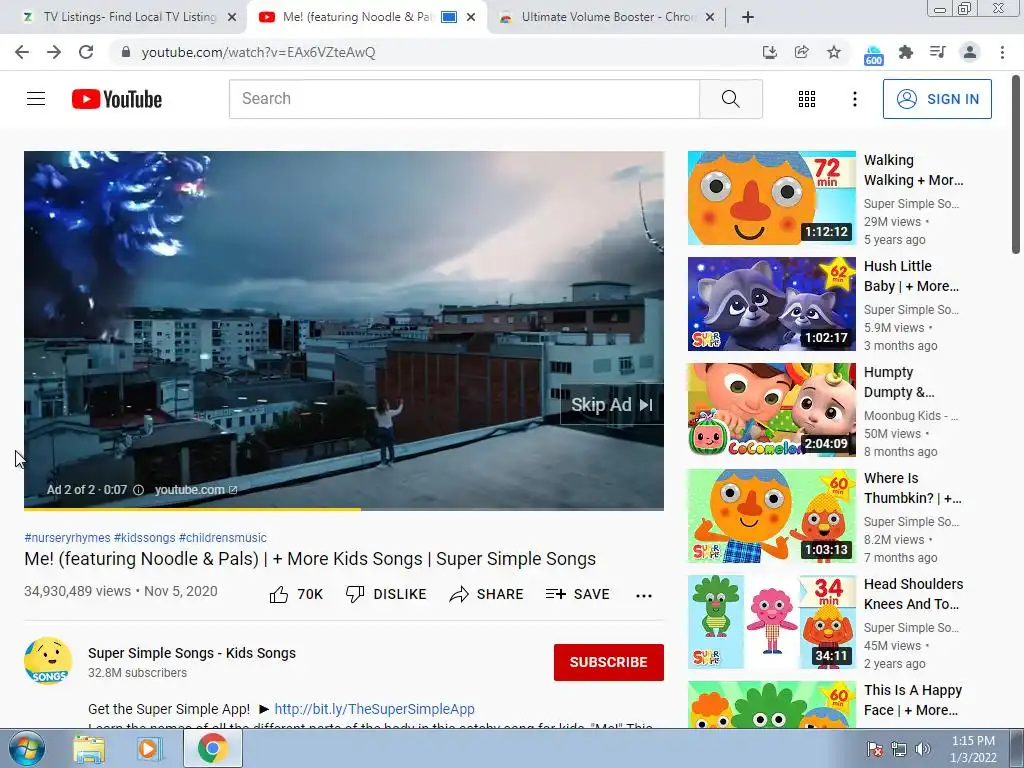Click the address bar URL
Image resolution: width=1024 pixels, height=768 pixels.
[x=259, y=52]
